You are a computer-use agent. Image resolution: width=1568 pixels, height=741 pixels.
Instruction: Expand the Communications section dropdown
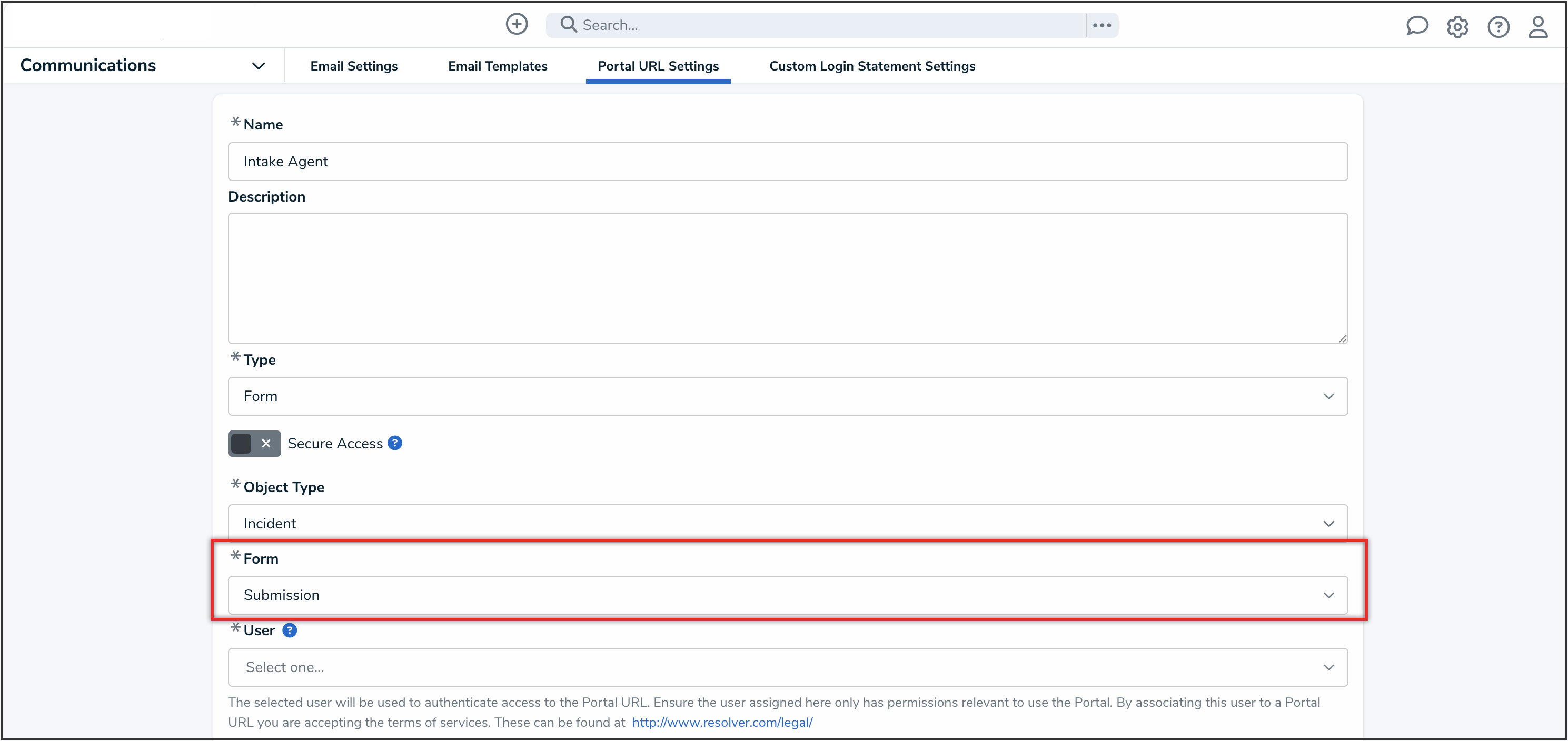[x=258, y=65]
